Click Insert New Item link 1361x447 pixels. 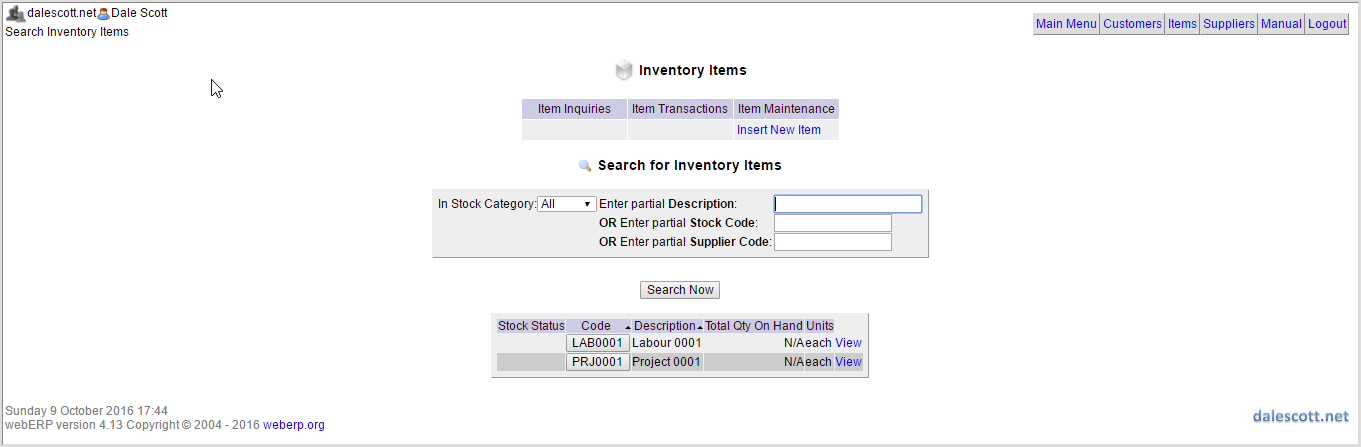(x=779, y=130)
